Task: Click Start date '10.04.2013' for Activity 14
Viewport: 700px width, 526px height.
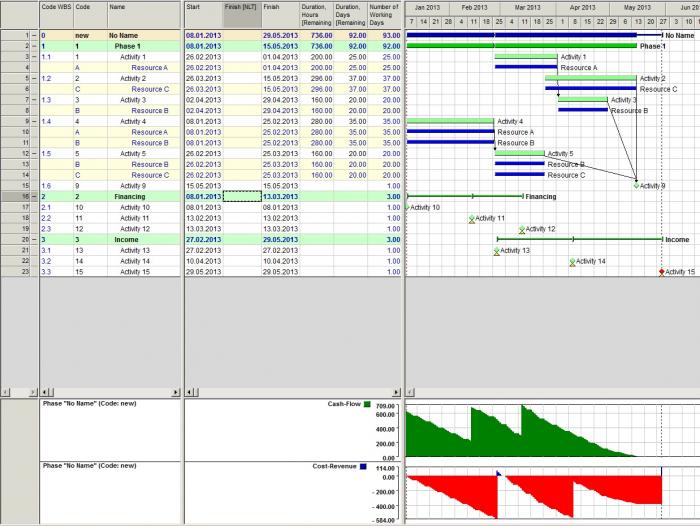Action: [204, 261]
